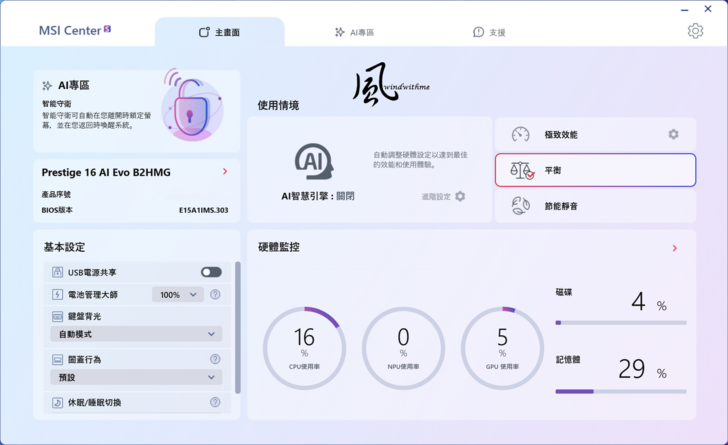Viewport: 728px width, 445px height.
Task: Toggle the USB電源共享 switch
Action: 211,272
